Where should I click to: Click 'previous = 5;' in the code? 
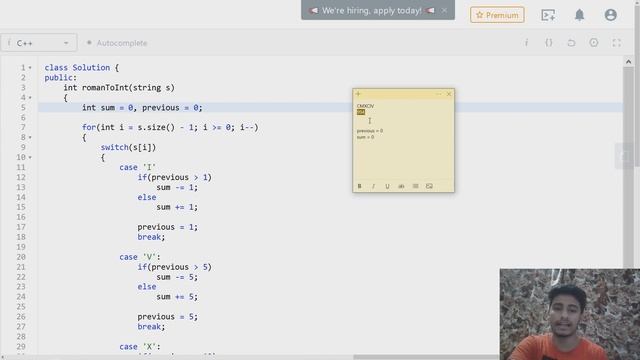(168, 317)
